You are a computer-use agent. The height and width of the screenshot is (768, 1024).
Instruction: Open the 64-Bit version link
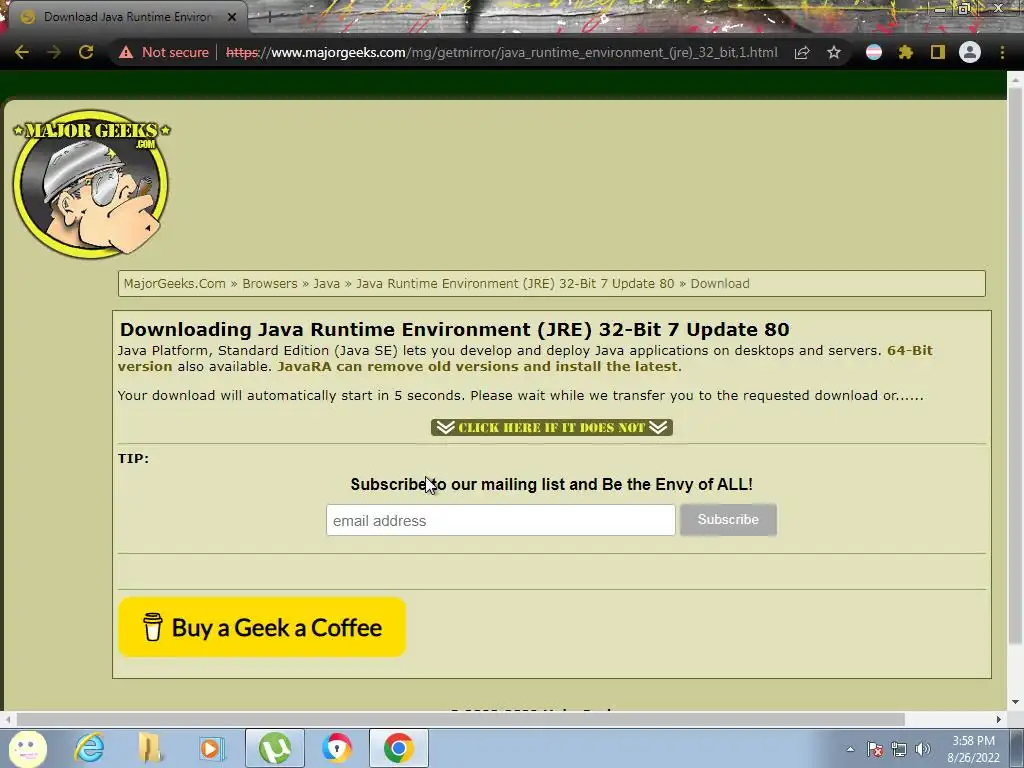coord(910,351)
